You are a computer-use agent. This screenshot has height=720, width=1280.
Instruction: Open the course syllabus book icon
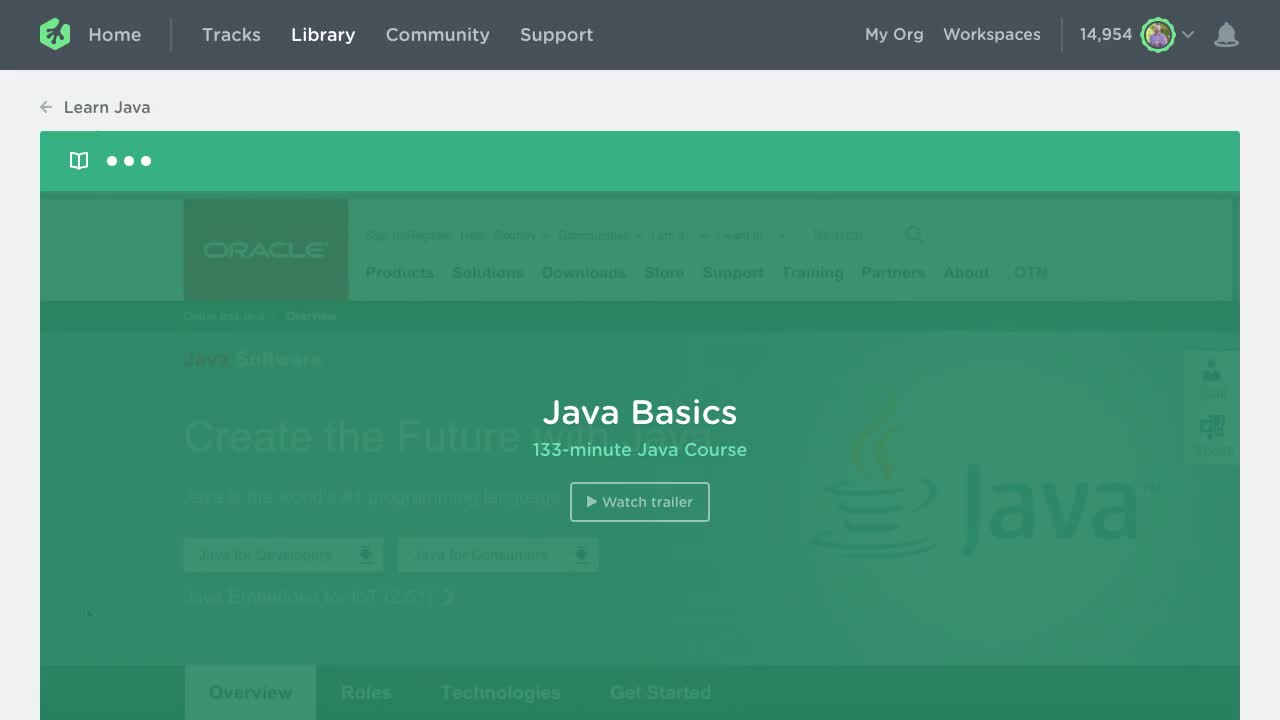pos(78,160)
